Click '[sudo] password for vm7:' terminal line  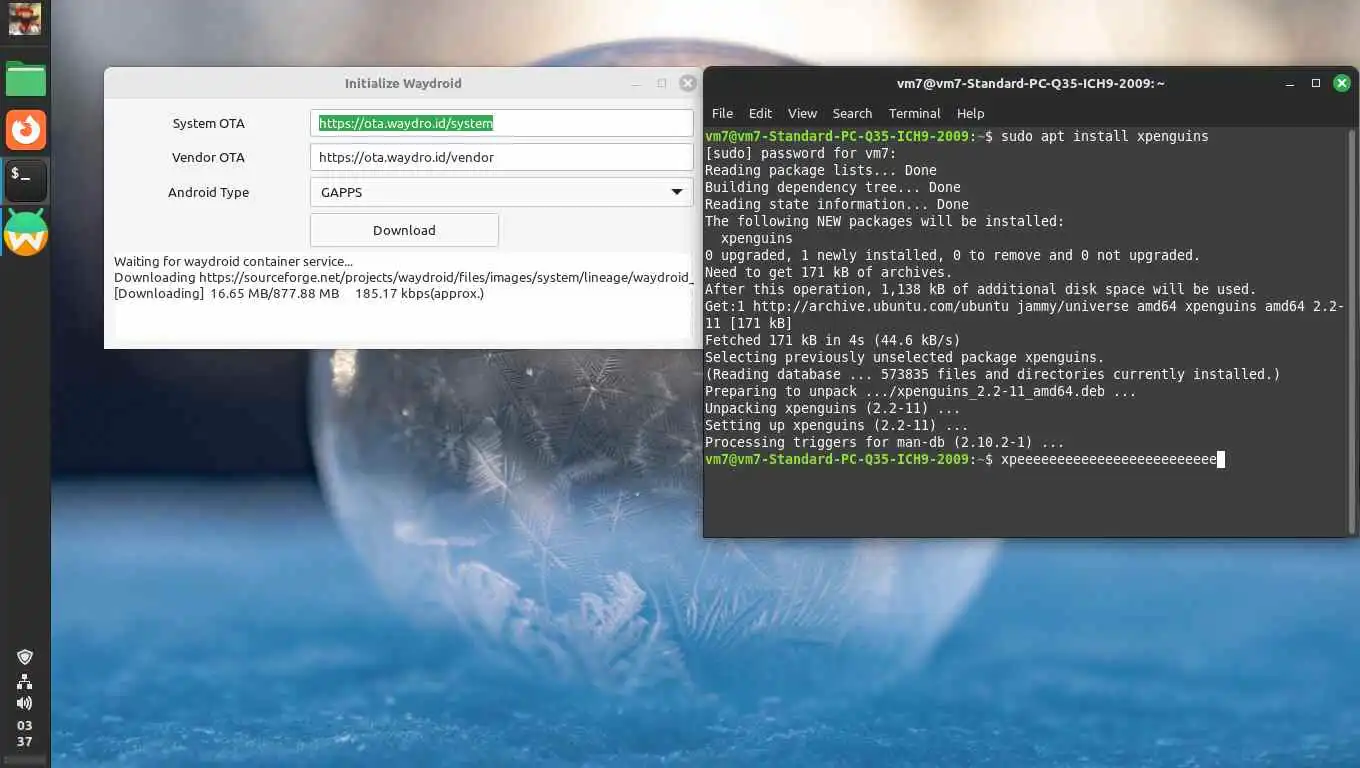(801, 153)
